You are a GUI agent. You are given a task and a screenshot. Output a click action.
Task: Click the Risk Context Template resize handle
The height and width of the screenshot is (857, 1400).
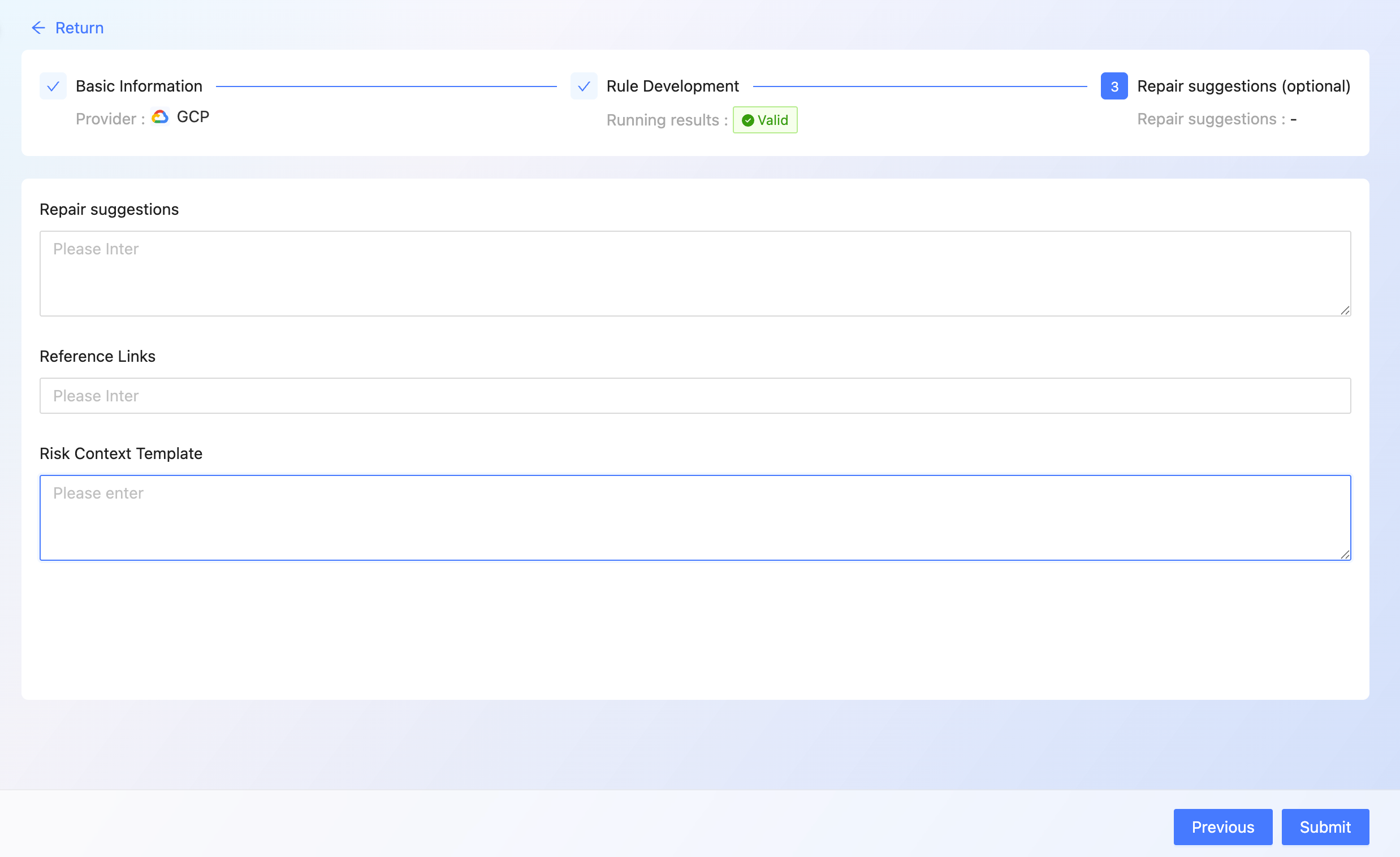(x=1345, y=555)
